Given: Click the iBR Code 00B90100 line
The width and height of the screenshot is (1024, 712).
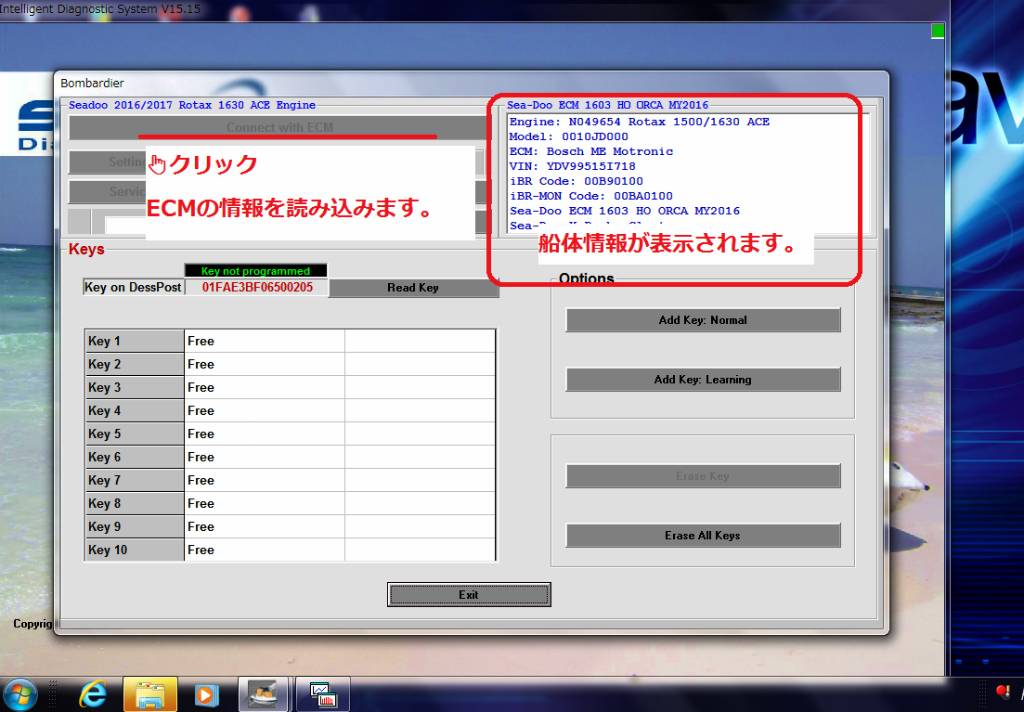Looking at the screenshot, I should pos(576,182).
